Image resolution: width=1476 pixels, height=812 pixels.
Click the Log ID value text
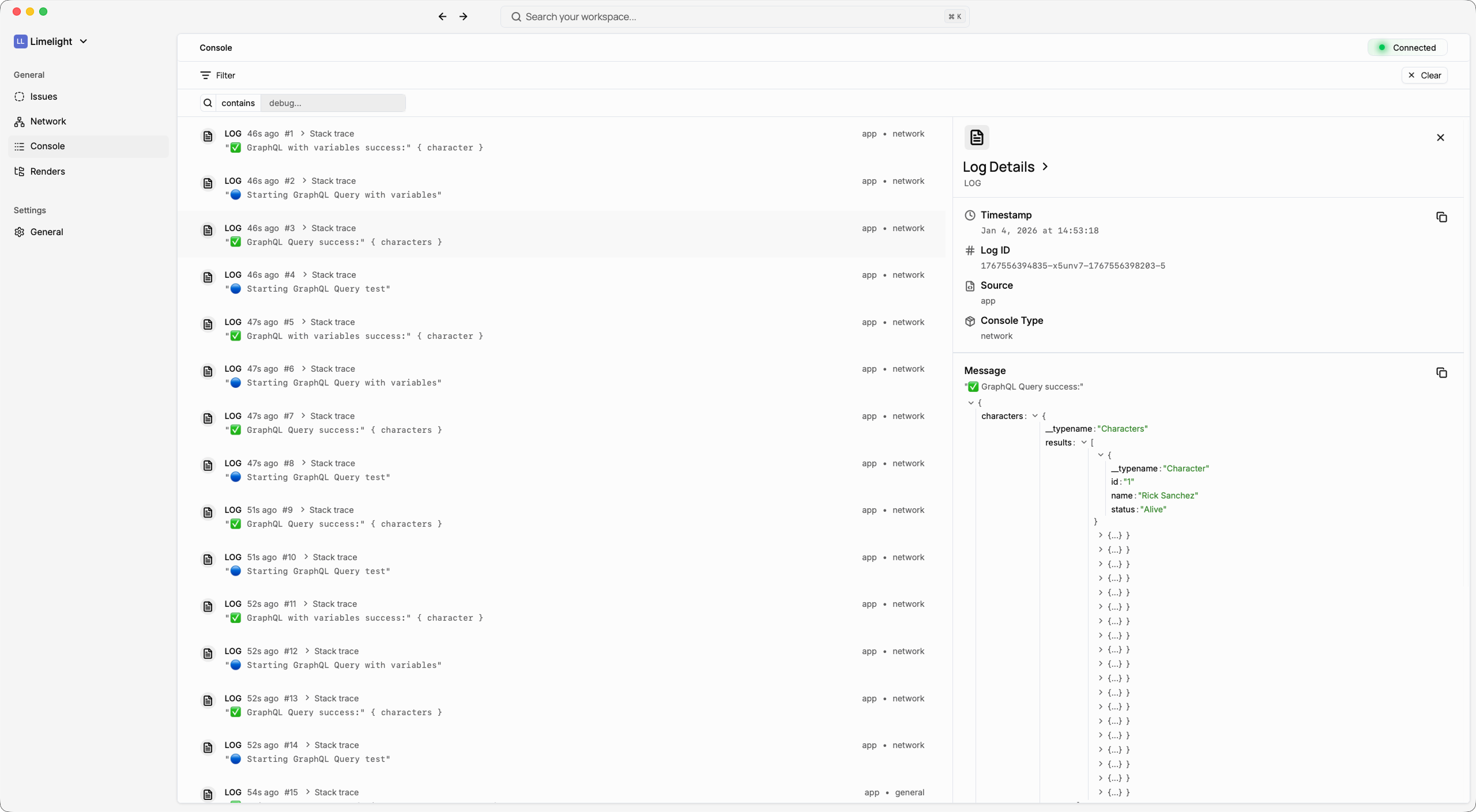click(1072, 266)
